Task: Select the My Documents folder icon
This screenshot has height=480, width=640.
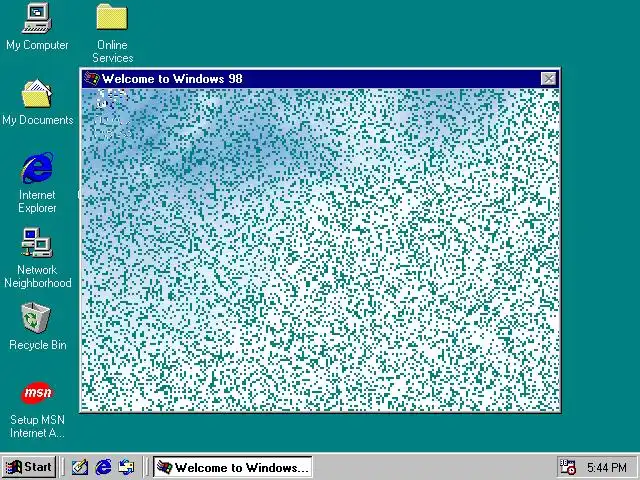Action: (37, 93)
